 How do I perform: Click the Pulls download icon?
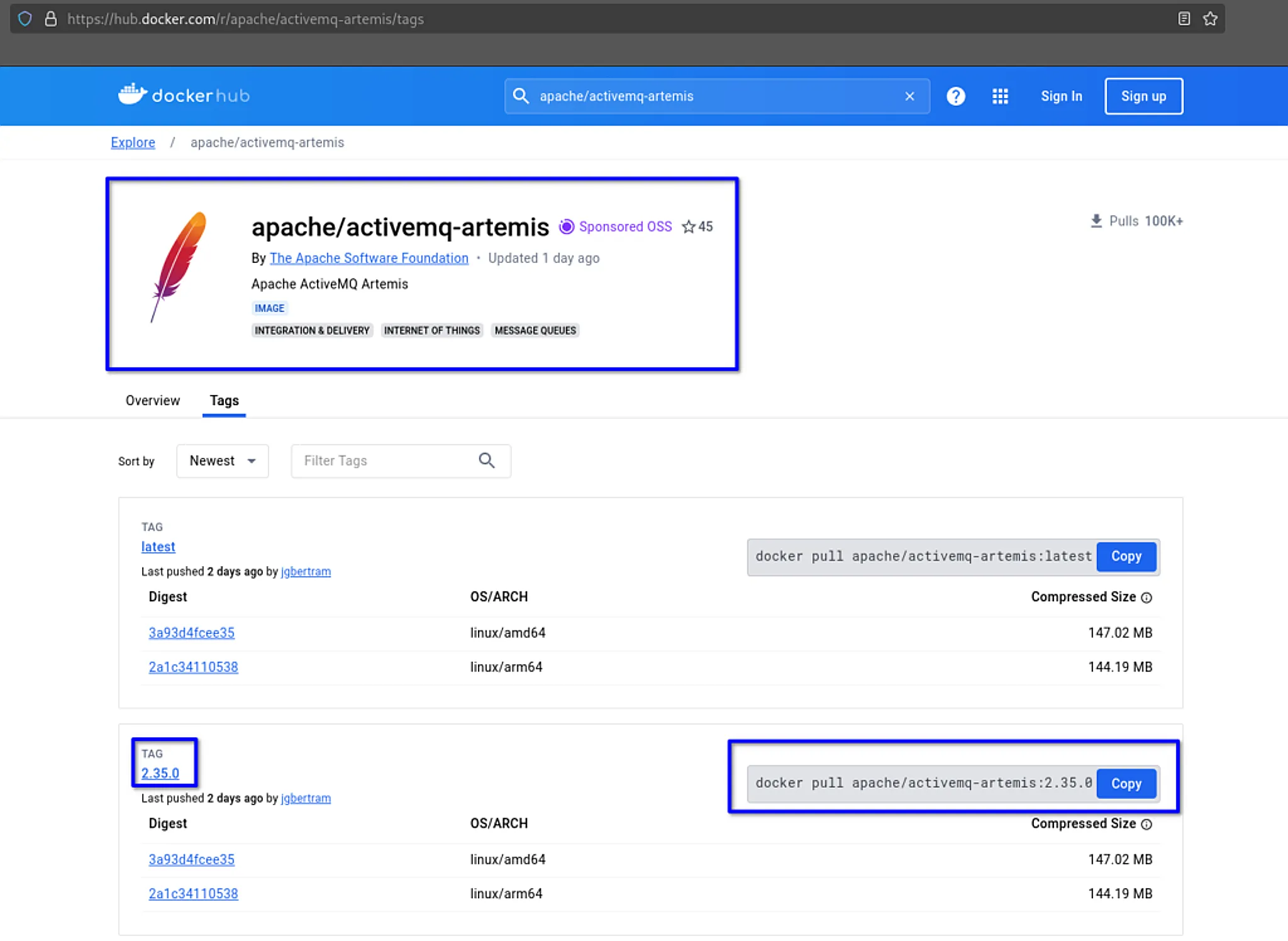coord(1096,221)
